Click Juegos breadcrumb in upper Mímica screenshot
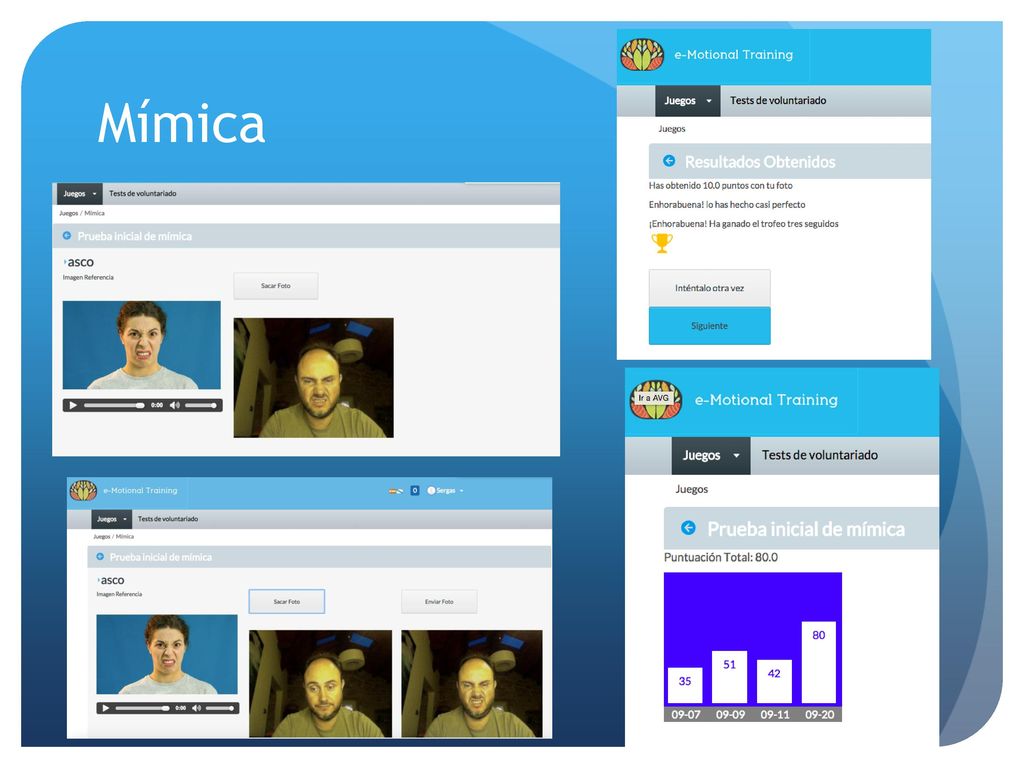 point(69,213)
